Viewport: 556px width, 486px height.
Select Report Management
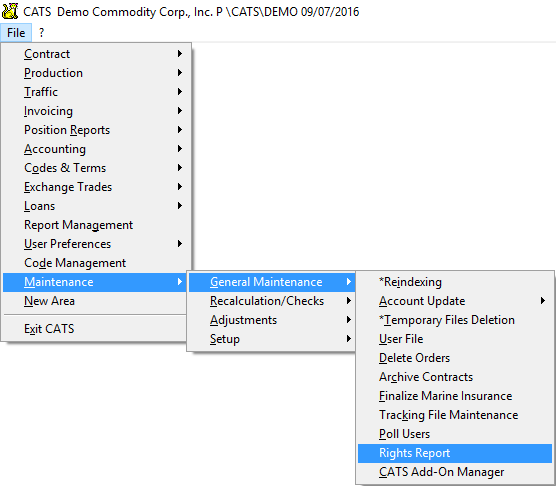tap(96, 225)
